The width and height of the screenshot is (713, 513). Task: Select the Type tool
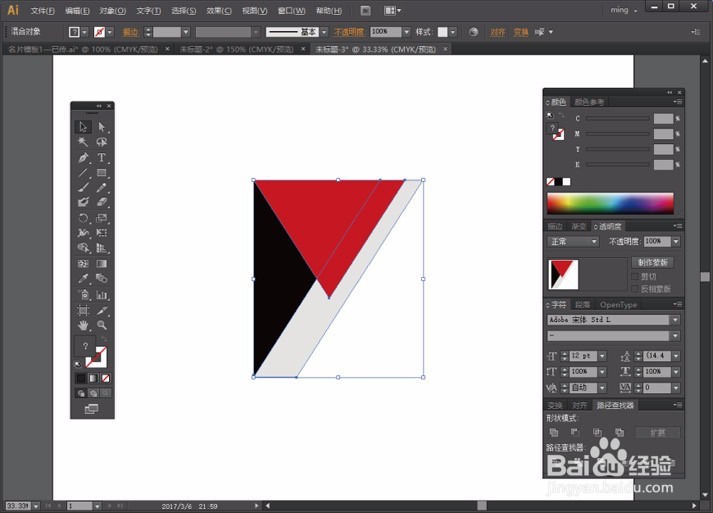[x=101, y=157]
